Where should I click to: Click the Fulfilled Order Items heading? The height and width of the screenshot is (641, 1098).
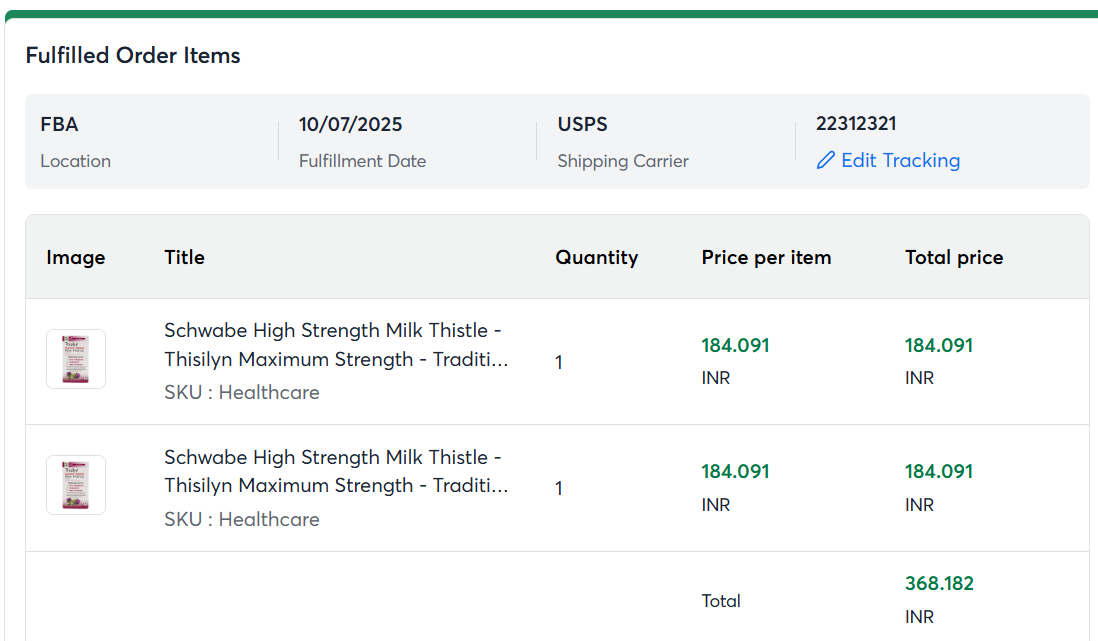(133, 56)
